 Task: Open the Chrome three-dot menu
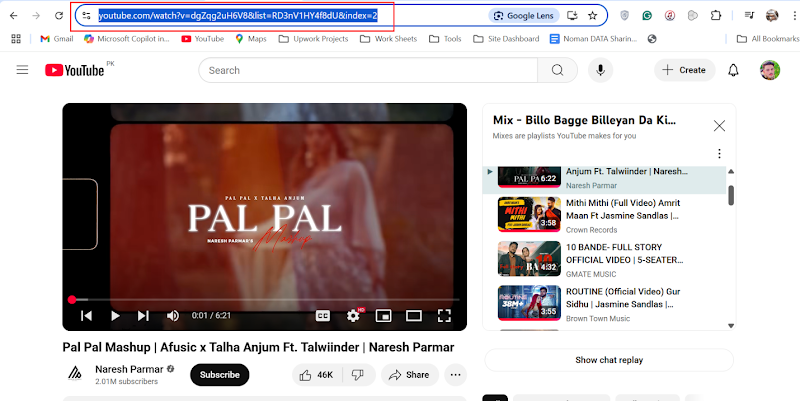794,16
